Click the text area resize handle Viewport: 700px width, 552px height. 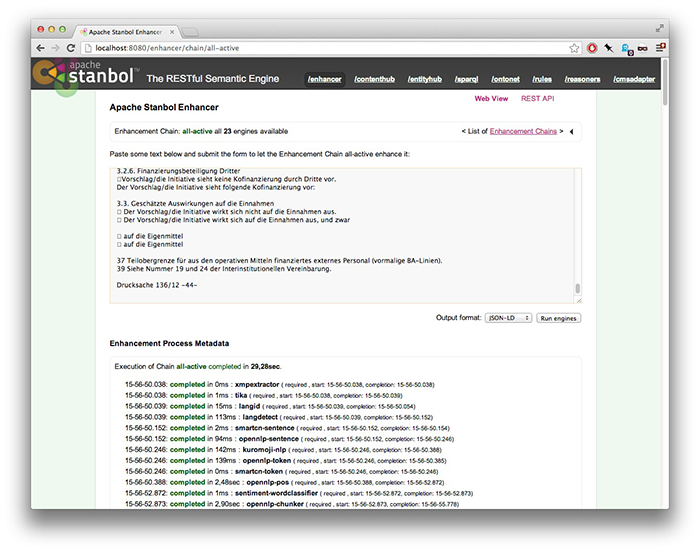click(579, 301)
